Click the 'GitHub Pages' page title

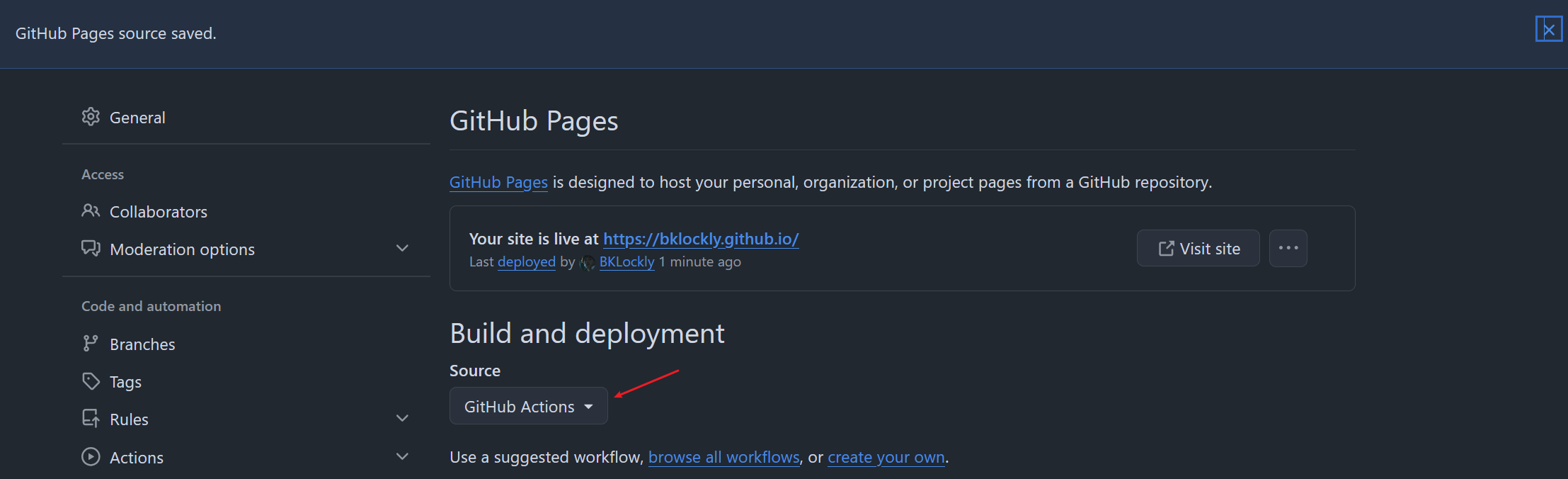pyautogui.click(x=534, y=121)
